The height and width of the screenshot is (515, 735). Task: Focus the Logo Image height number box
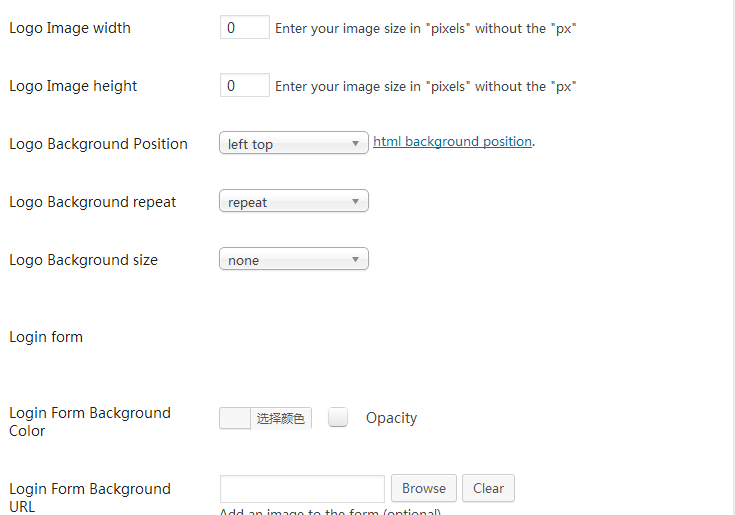[244, 86]
